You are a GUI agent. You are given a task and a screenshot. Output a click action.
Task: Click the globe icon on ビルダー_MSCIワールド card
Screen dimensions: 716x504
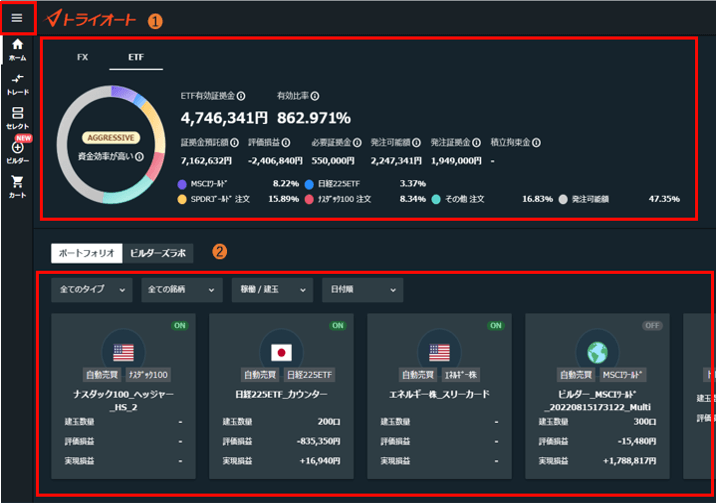coord(597,352)
